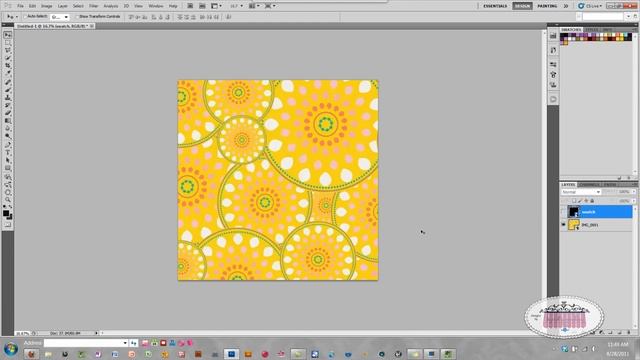Toggle the Auto-Select checkbox
This screenshot has width=640, height=360.
click(x=25, y=17)
